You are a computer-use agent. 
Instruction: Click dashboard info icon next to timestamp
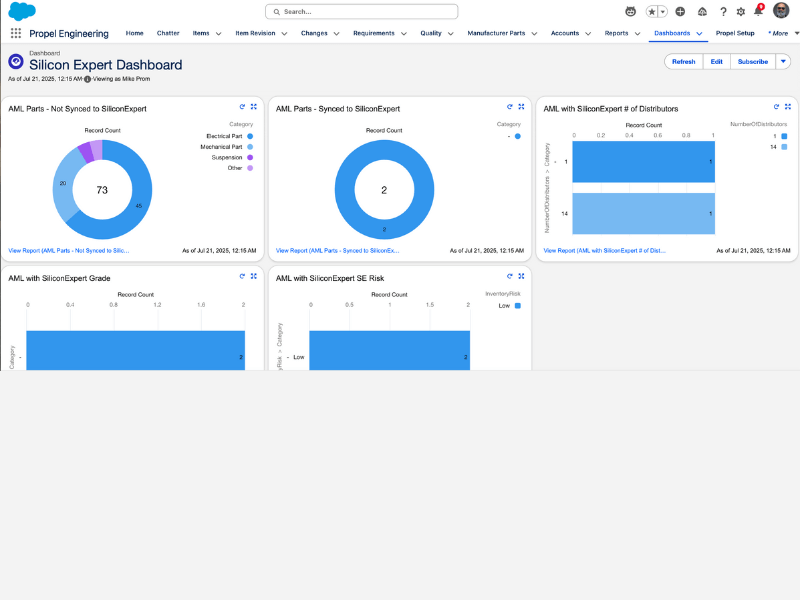click(87, 79)
